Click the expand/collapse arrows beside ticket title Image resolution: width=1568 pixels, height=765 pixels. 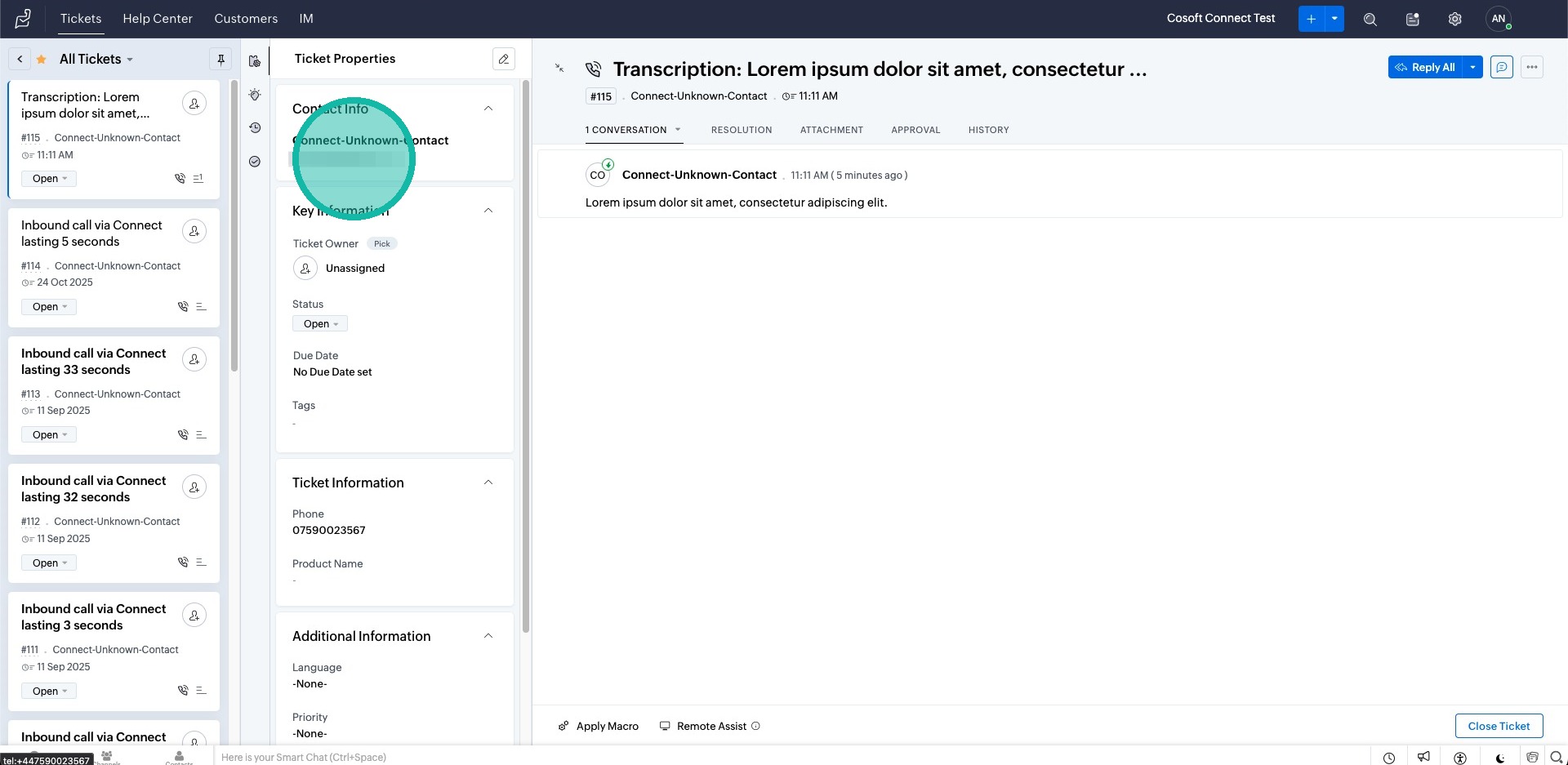tap(559, 68)
